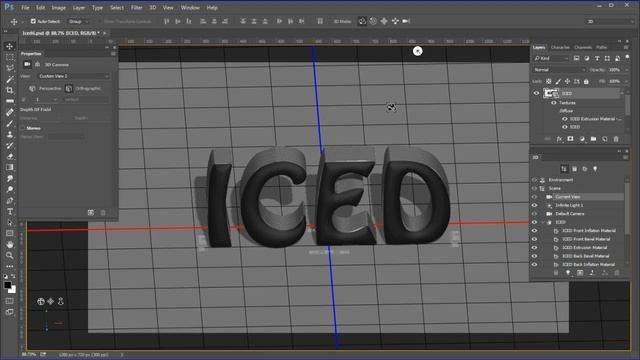Select the Gradient tool

click(10, 167)
